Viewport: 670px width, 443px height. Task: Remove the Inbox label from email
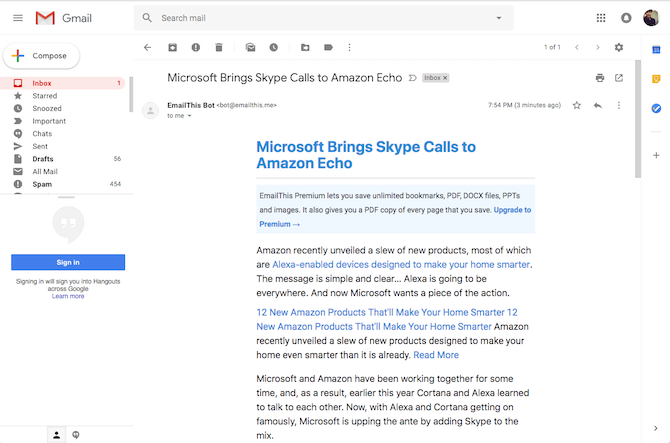click(x=445, y=78)
